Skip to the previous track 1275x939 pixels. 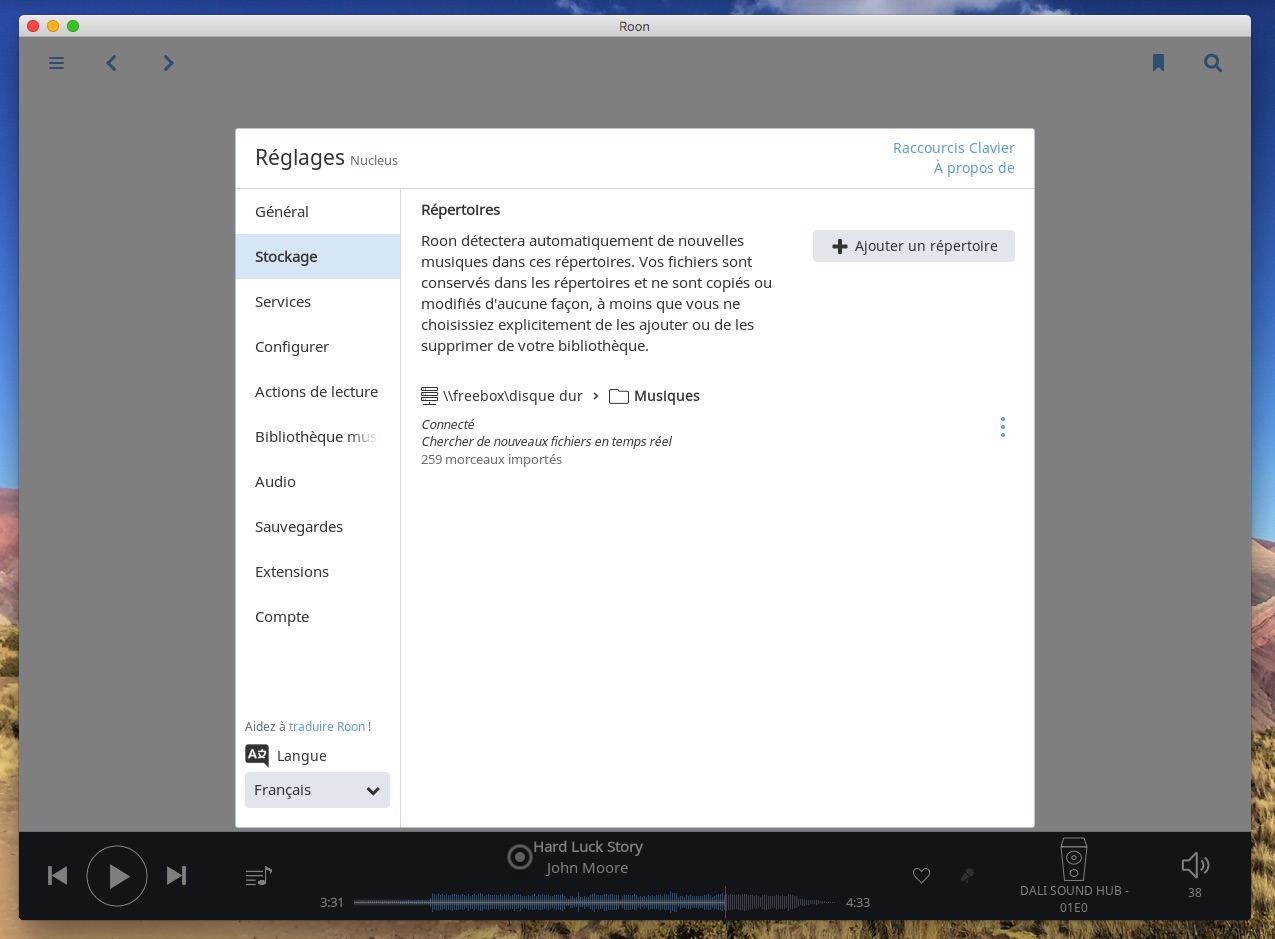58,876
